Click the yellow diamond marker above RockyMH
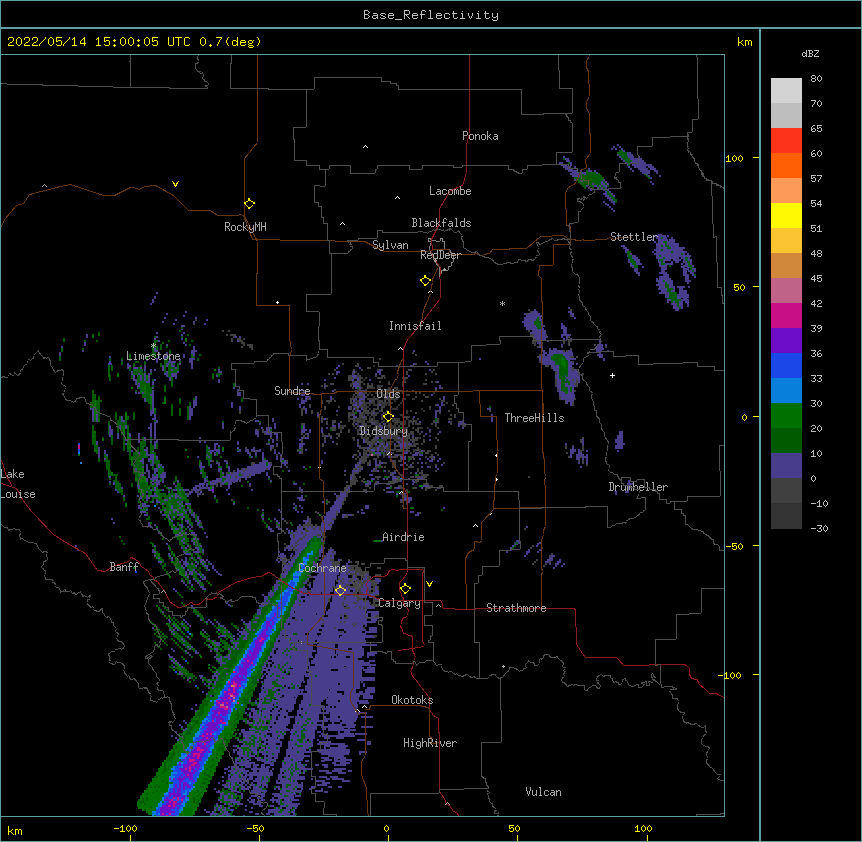This screenshot has height=842, width=862. [x=249, y=204]
